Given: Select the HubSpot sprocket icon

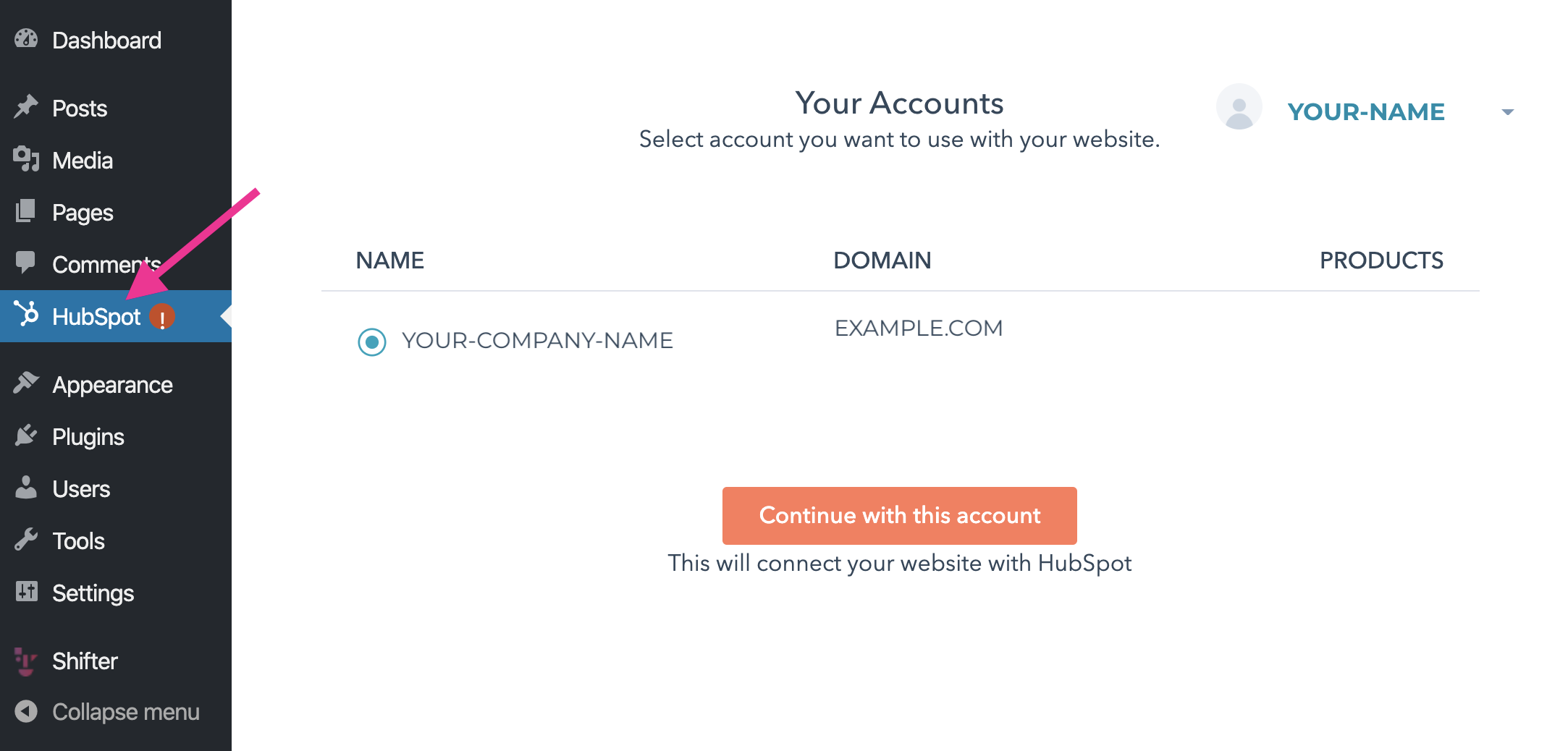Looking at the screenshot, I should coord(26,314).
